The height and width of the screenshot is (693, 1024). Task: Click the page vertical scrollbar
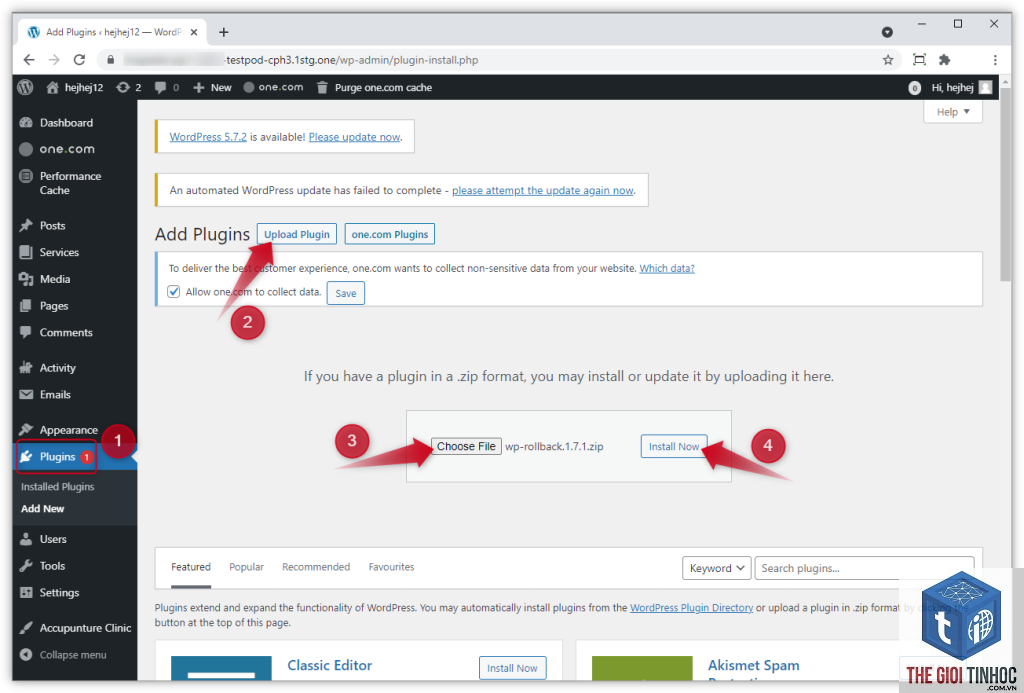coord(1005,185)
